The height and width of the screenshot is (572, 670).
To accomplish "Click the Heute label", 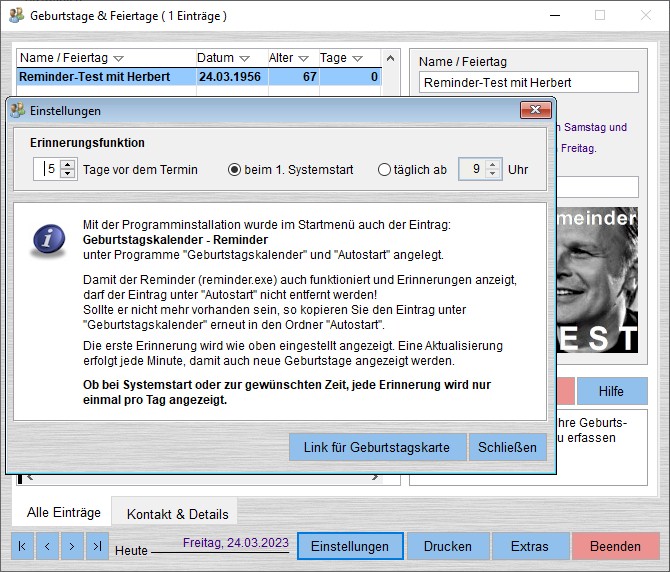I will tap(131, 551).
